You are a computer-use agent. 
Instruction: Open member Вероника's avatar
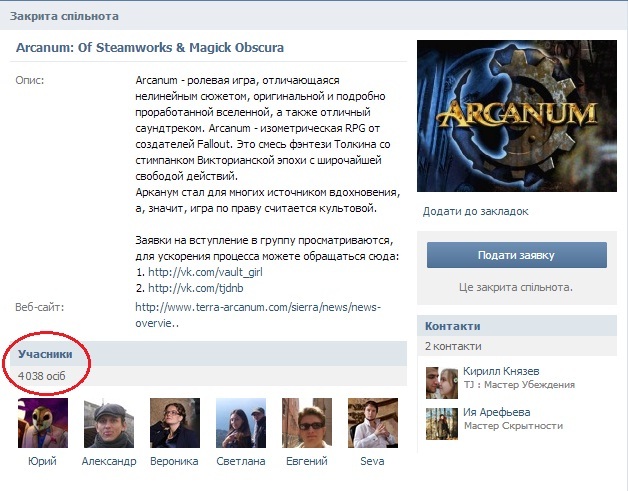175,423
